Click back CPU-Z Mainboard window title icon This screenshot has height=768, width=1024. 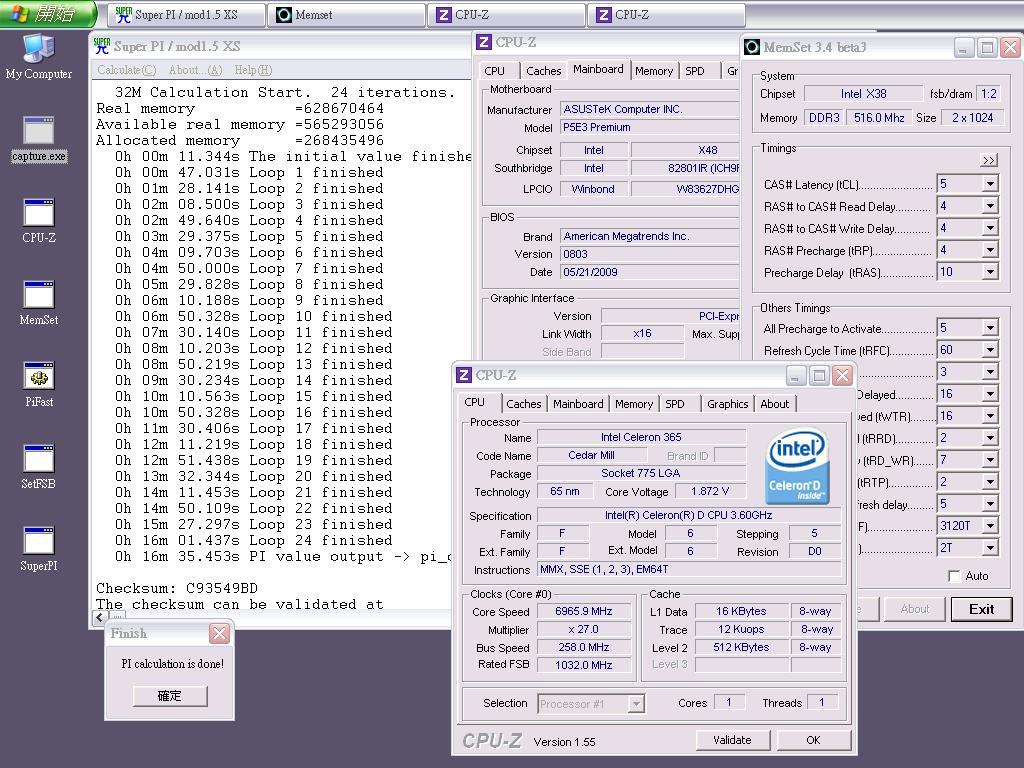(484, 42)
